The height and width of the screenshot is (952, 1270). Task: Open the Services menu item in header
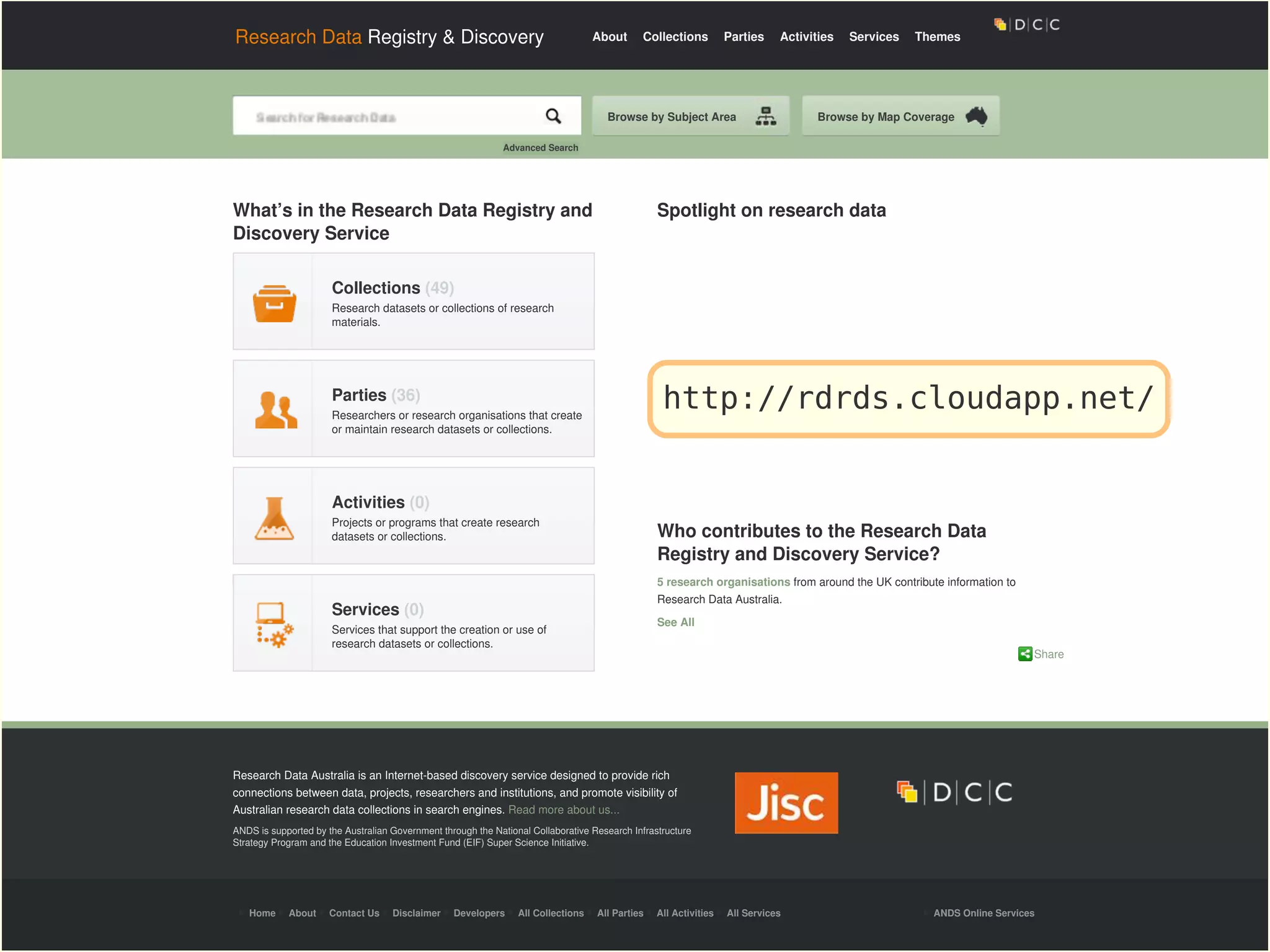[874, 37]
